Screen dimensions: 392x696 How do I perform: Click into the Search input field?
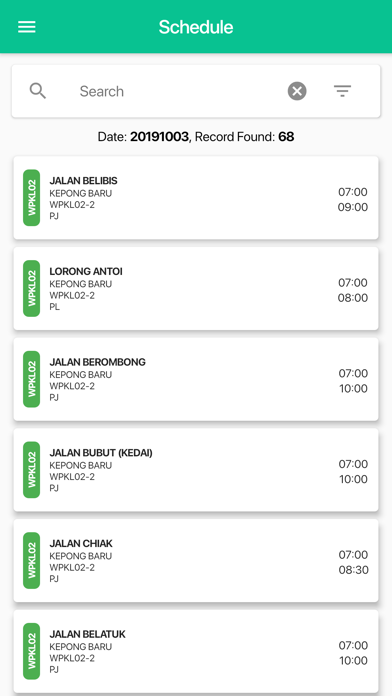178,91
